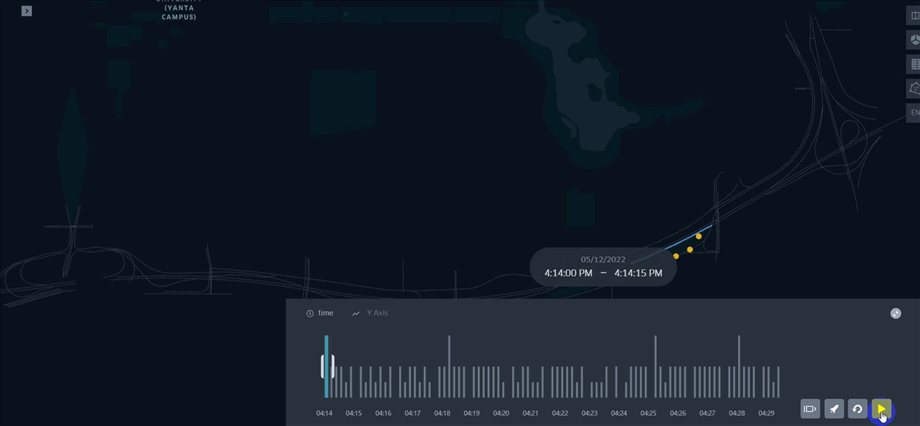Open the EN language selector
Screen dimensions: 920x426
click(x=914, y=112)
